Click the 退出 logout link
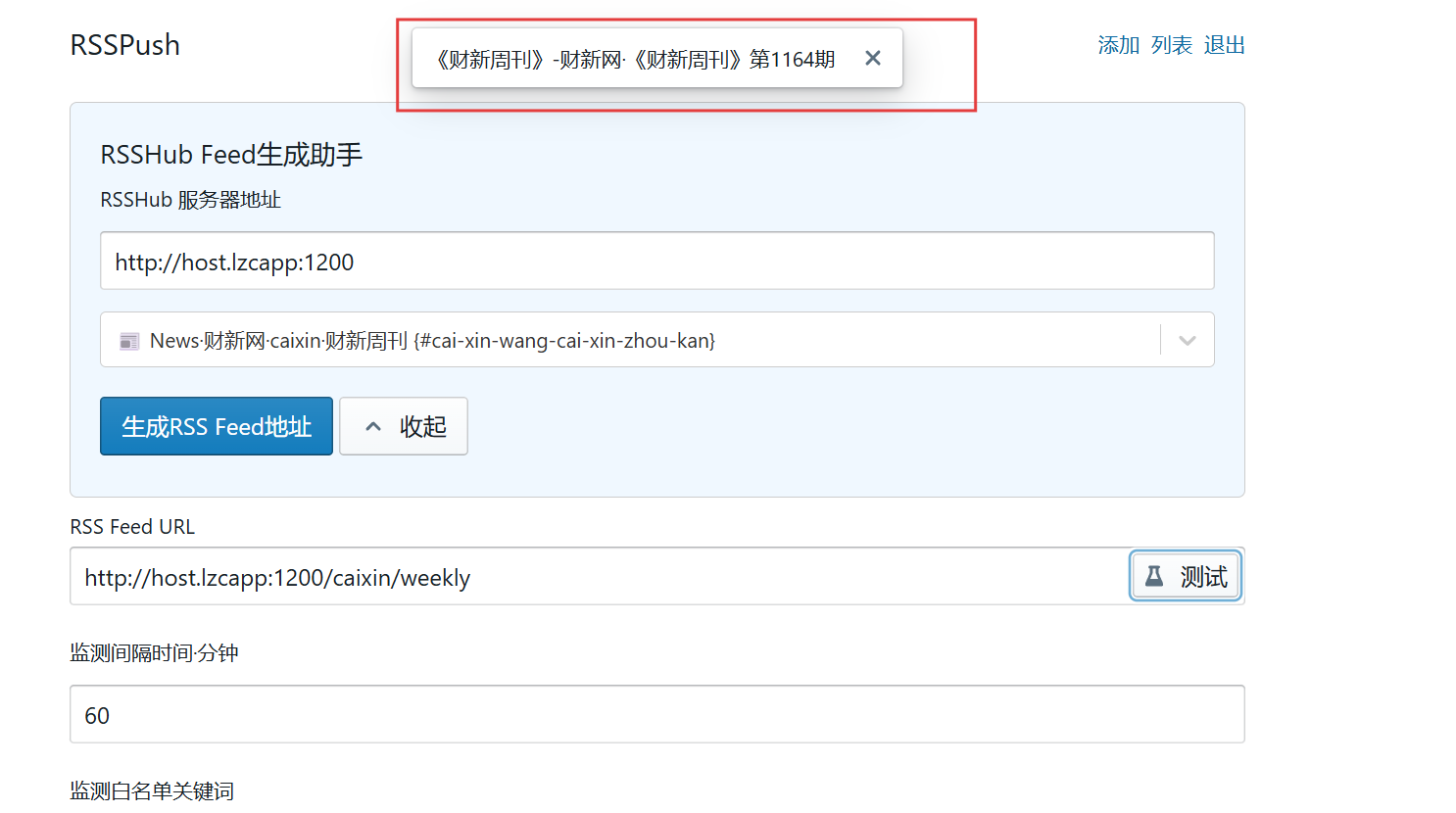Viewport: 1456px width, 813px height. pyautogui.click(x=1224, y=45)
